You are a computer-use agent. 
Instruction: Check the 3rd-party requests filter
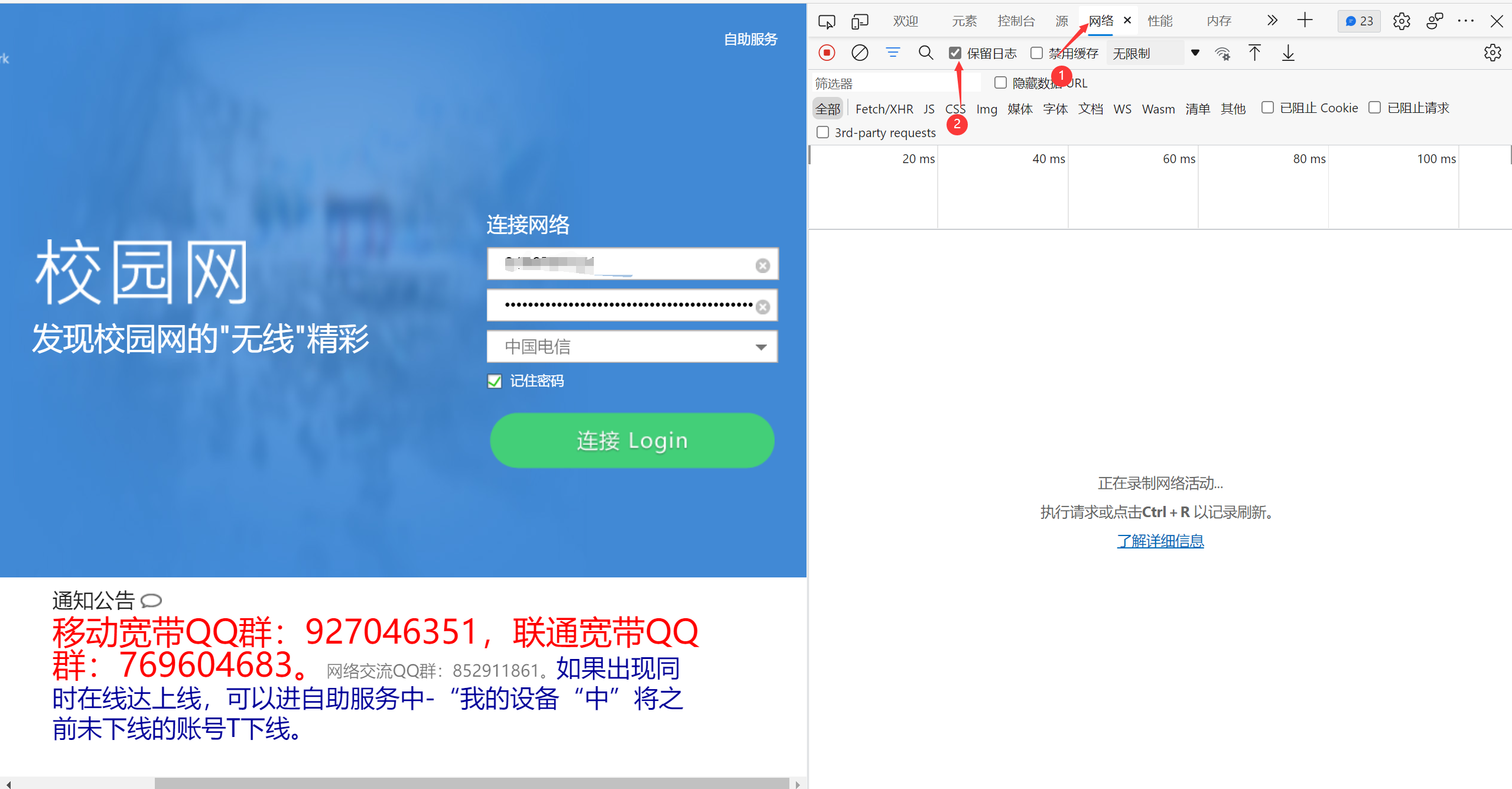[822, 132]
